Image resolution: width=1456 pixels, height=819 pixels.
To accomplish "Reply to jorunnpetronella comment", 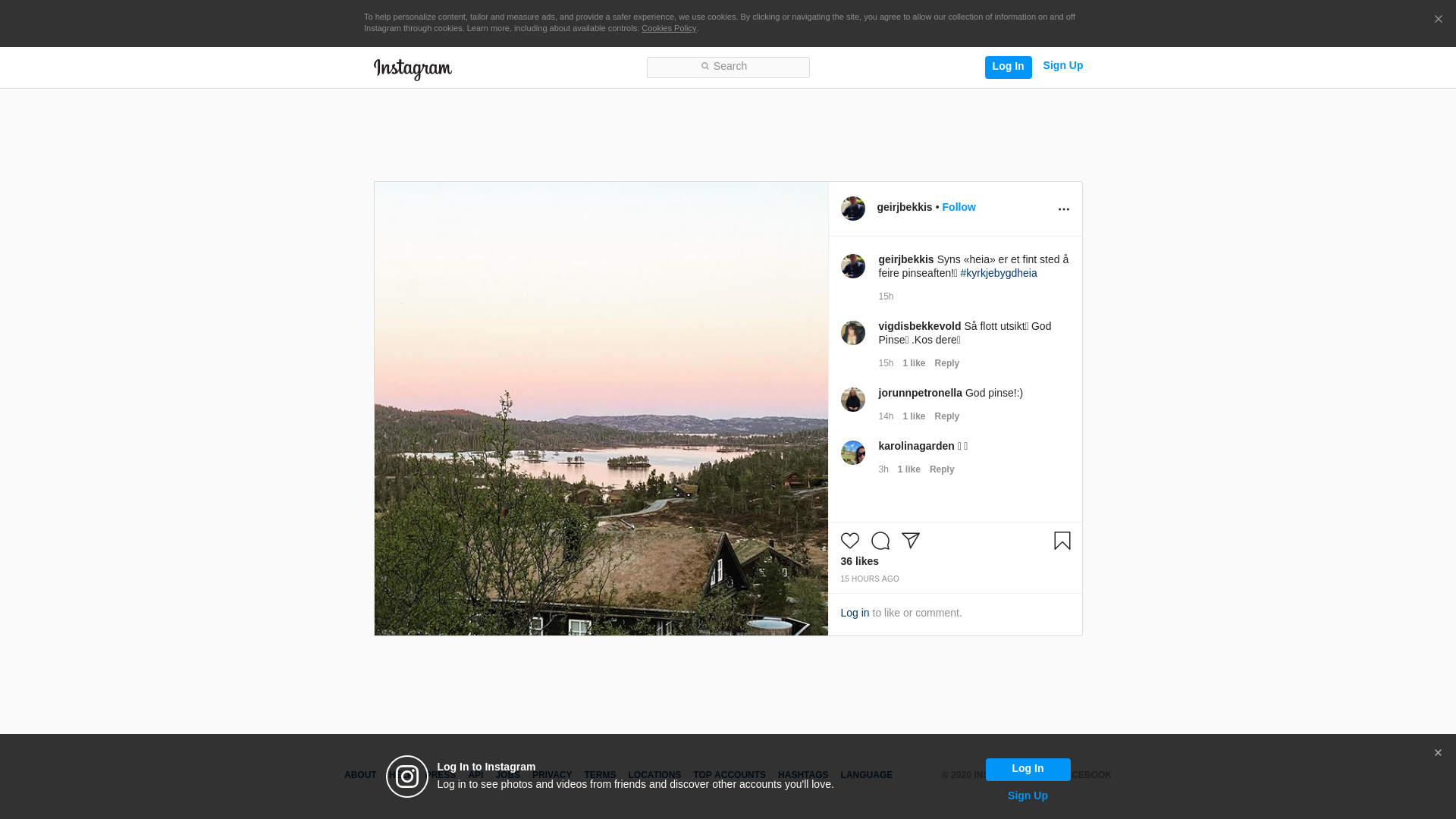I will click(x=946, y=416).
